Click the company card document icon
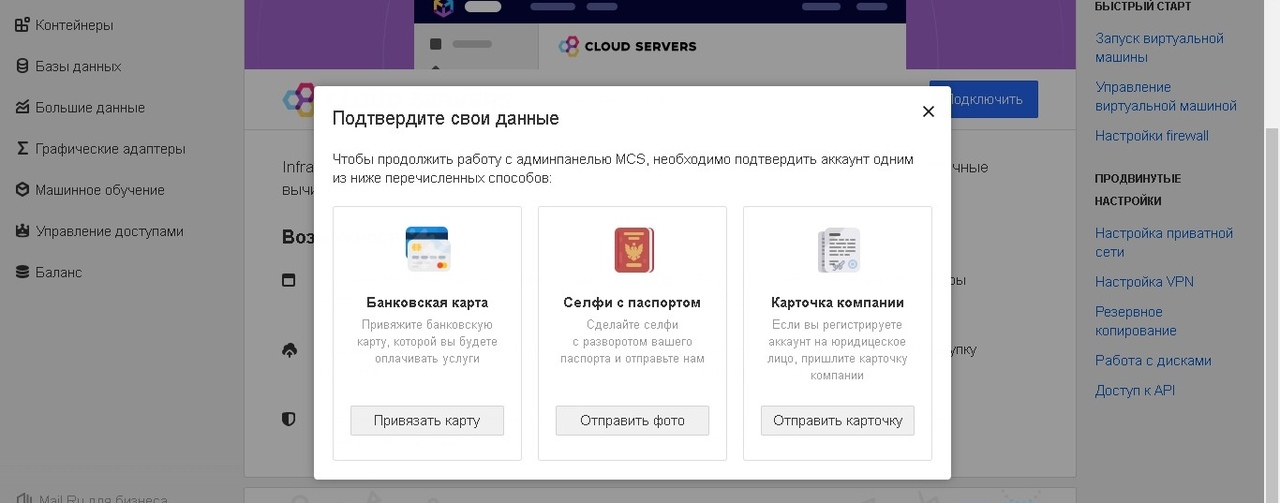This screenshot has width=1280, height=503. [838, 250]
